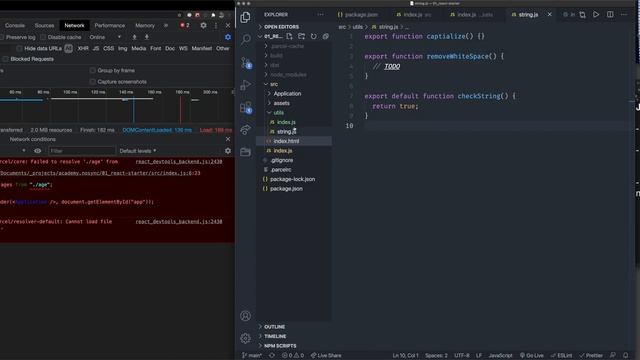Show more DevTools tabs with chevron

click(x=166, y=25)
